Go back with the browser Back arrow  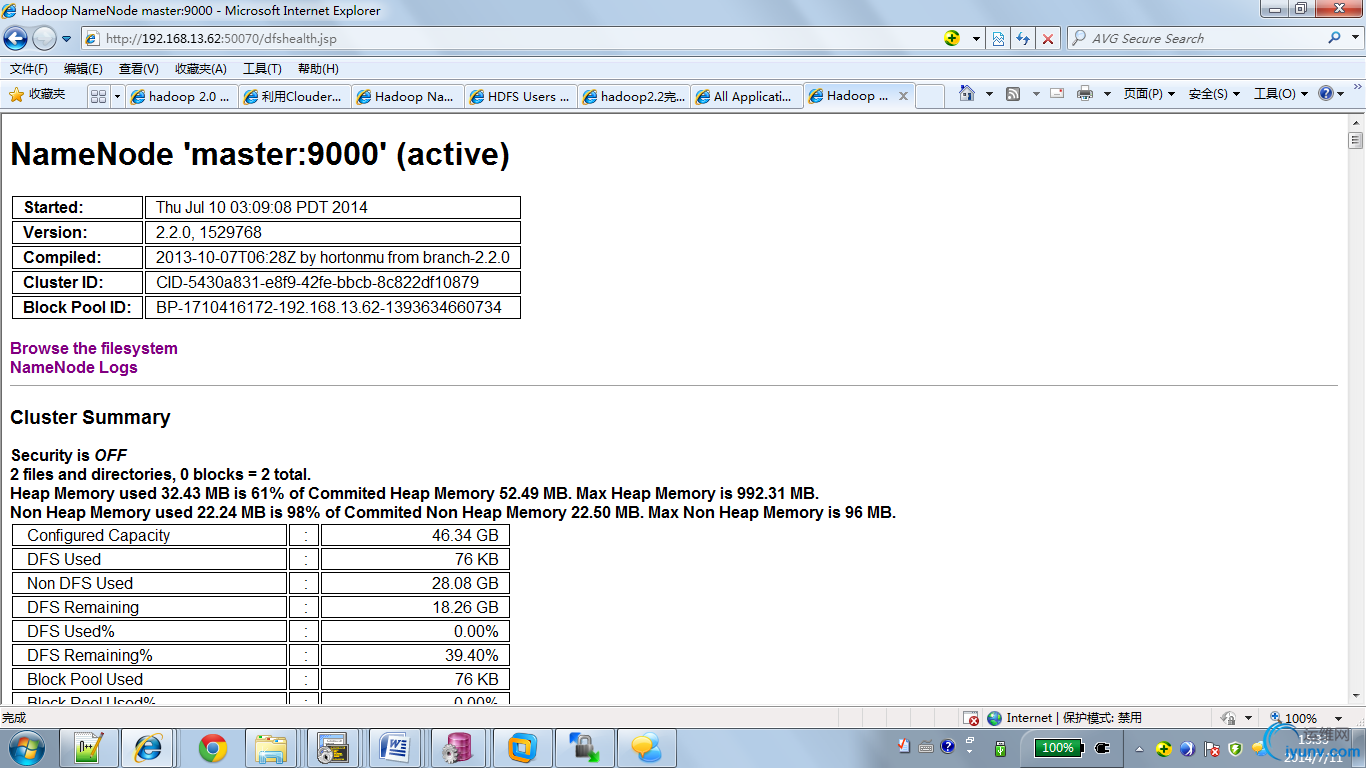[x=16, y=38]
